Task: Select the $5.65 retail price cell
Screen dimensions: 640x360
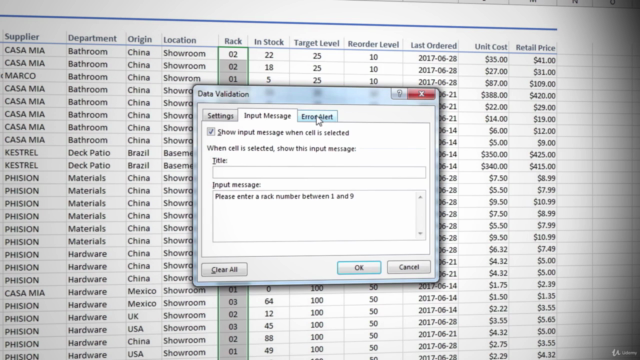Action: tap(546, 320)
